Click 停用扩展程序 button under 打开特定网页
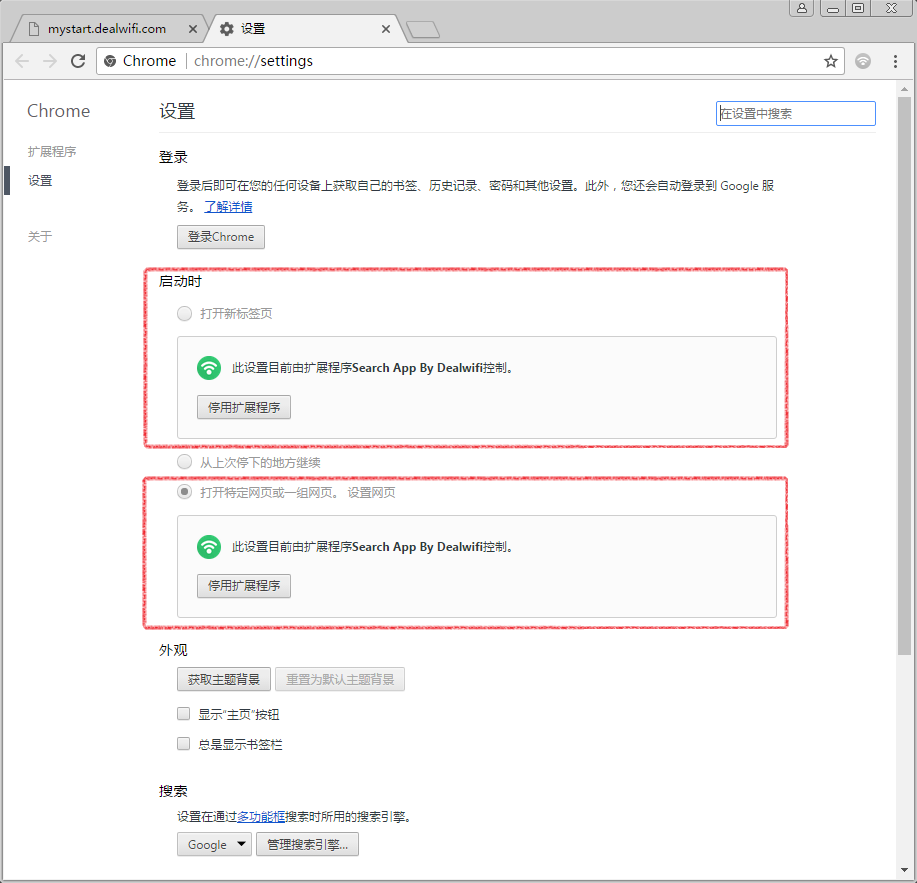917x883 pixels. click(x=244, y=586)
